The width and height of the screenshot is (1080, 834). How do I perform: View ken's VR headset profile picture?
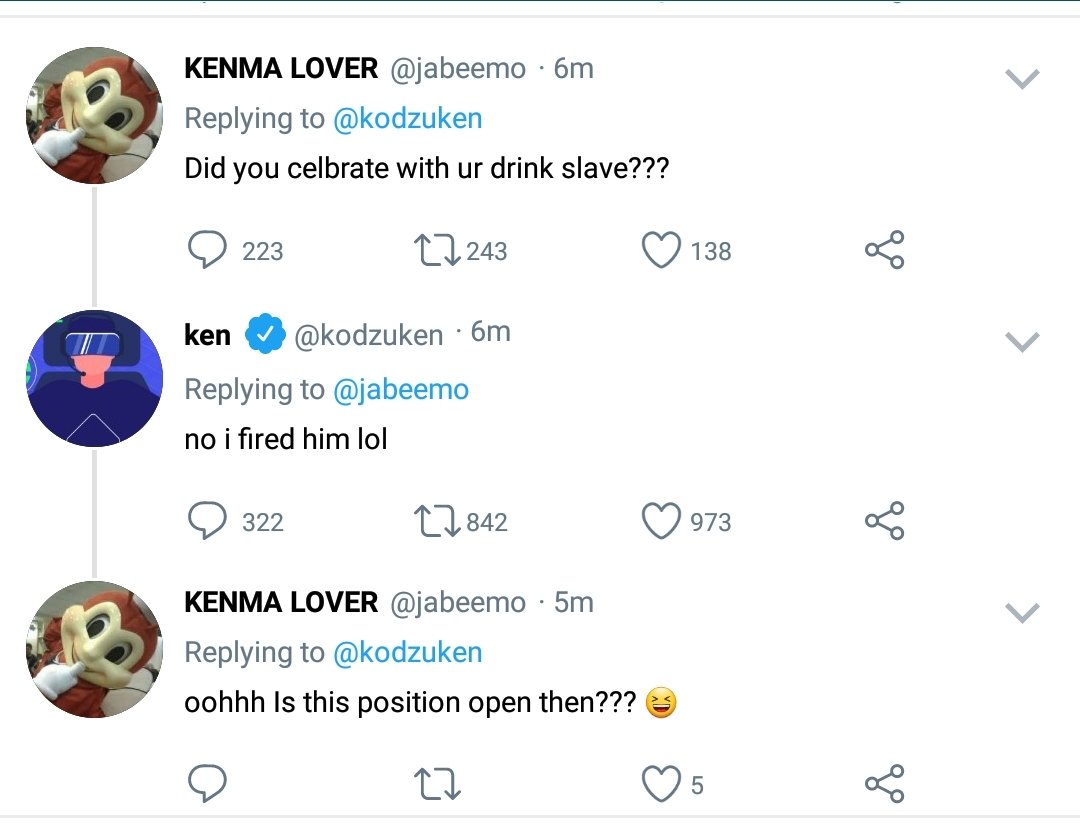point(94,379)
